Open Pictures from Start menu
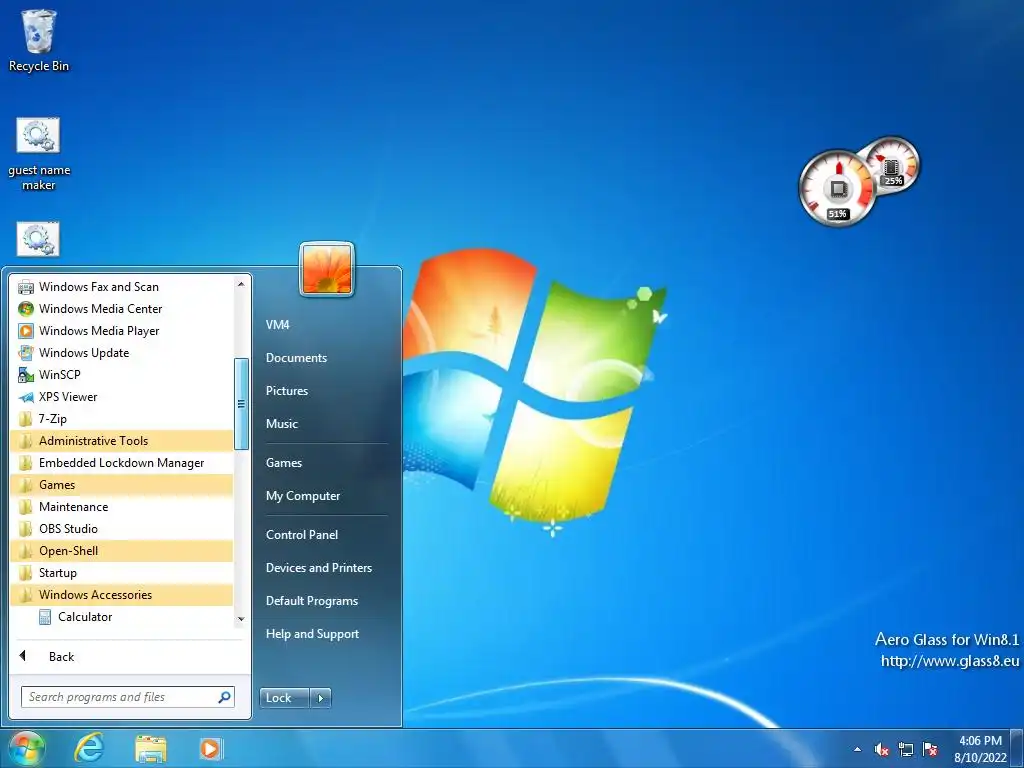 tap(287, 391)
